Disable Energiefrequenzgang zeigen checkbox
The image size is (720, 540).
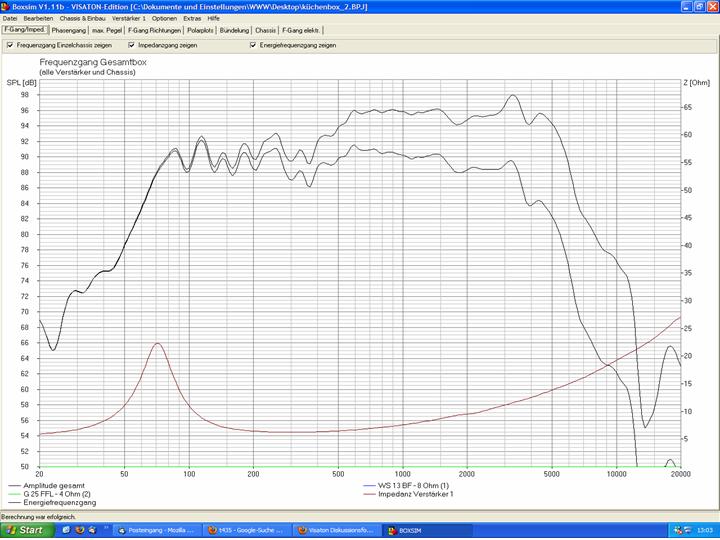(253, 45)
